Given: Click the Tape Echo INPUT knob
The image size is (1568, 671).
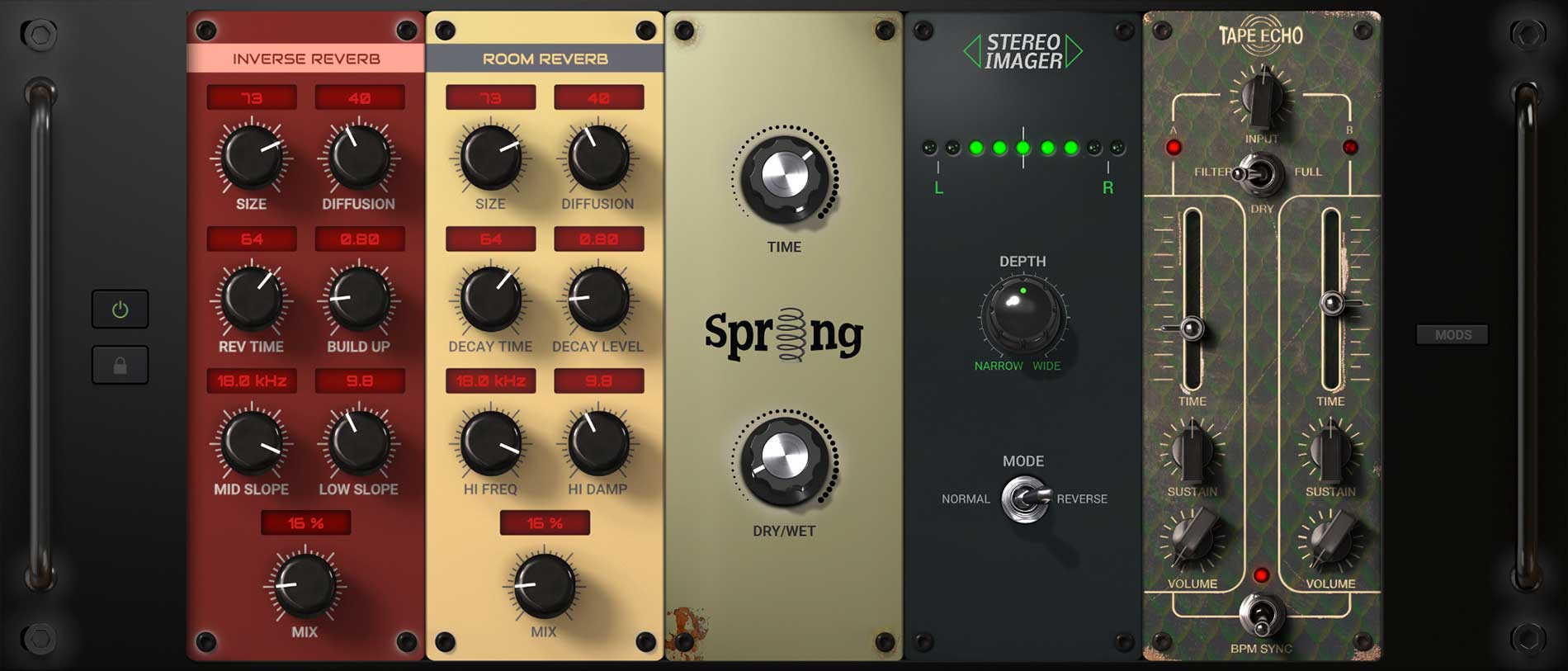Looking at the screenshot, I should point(1261,98).
